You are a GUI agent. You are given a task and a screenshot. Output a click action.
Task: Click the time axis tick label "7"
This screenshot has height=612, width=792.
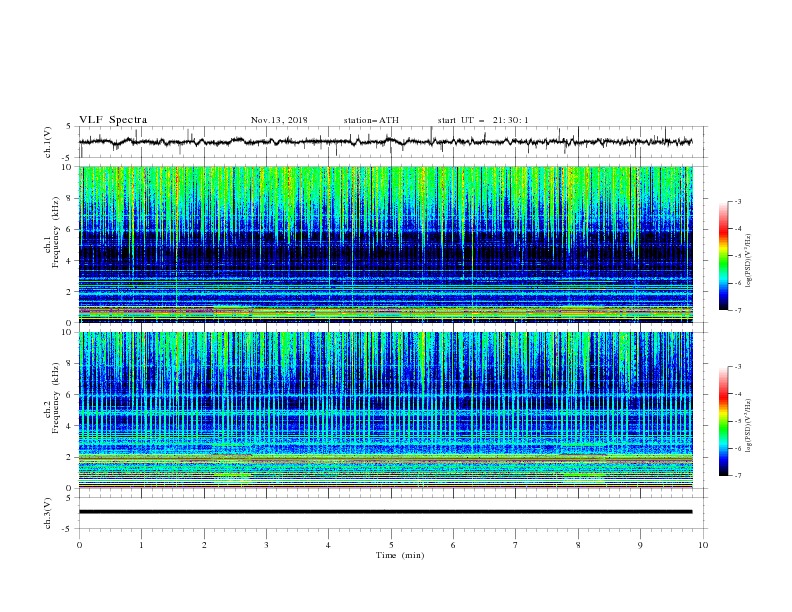[516, 545]
